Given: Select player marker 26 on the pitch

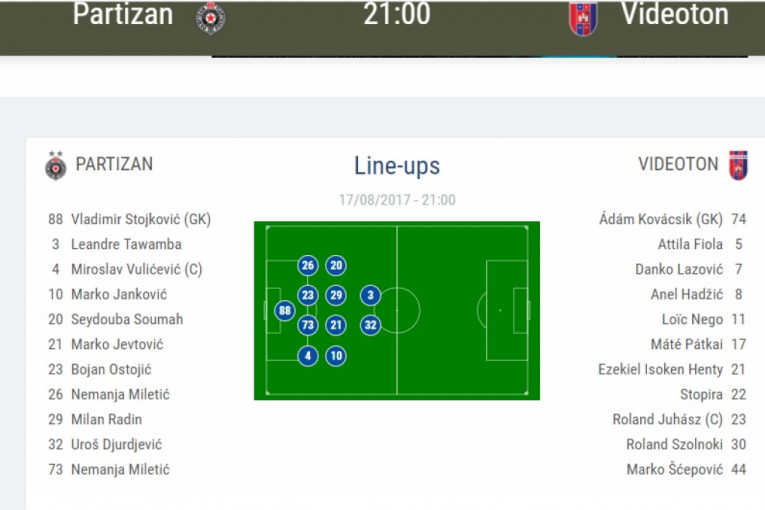Looking at the screenshot, I should coord(308,266).
